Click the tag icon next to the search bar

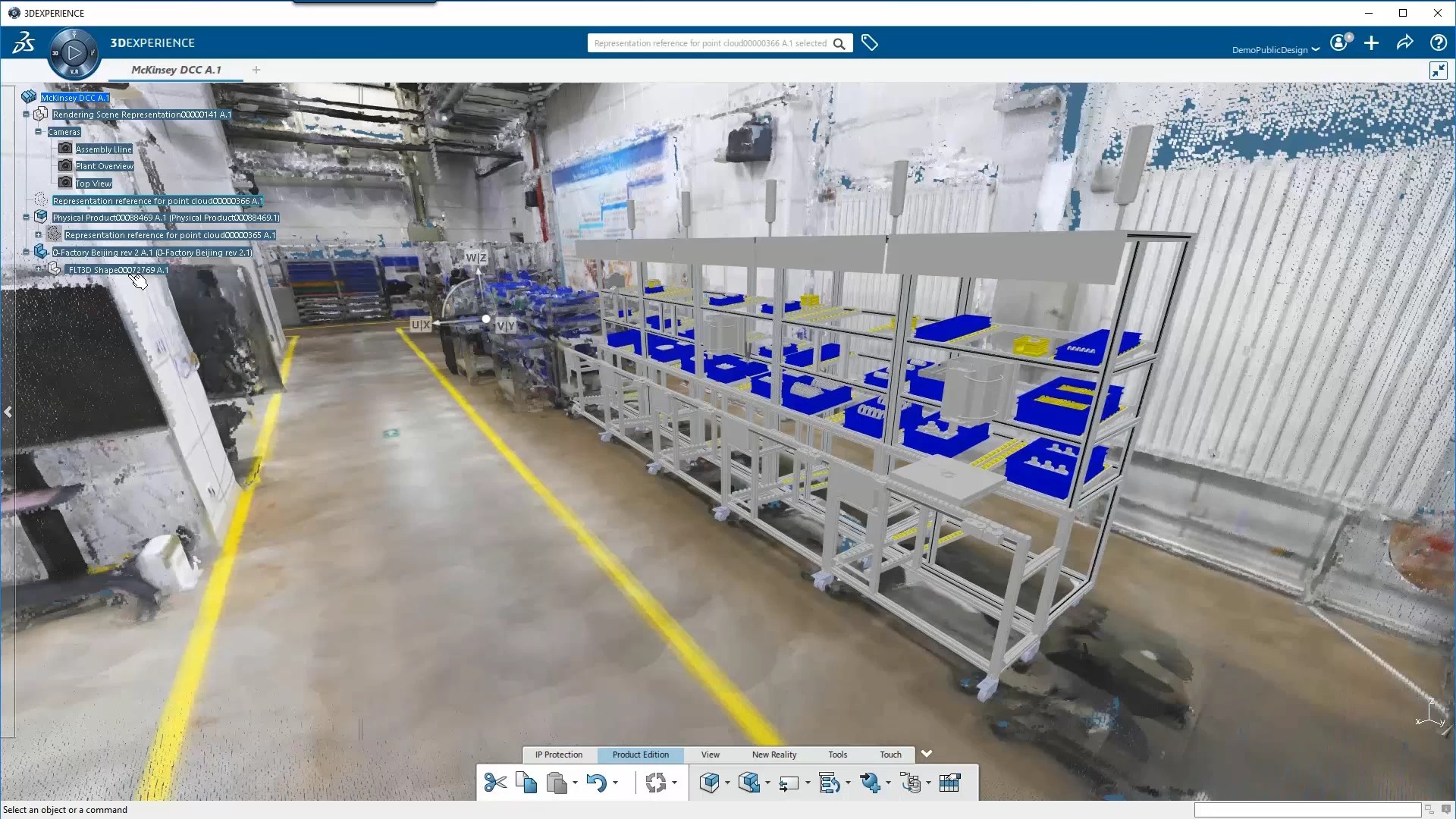[x=870, y=42]
